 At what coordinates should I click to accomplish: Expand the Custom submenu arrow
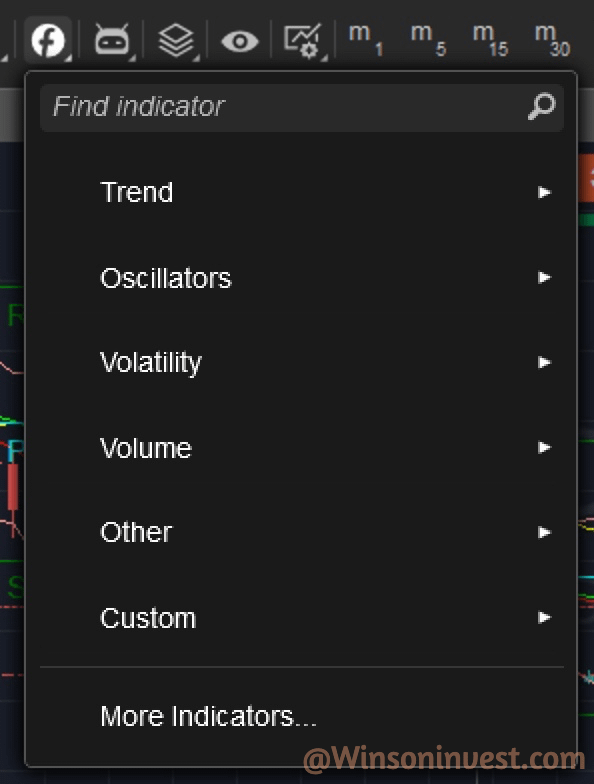pos(544,618)
